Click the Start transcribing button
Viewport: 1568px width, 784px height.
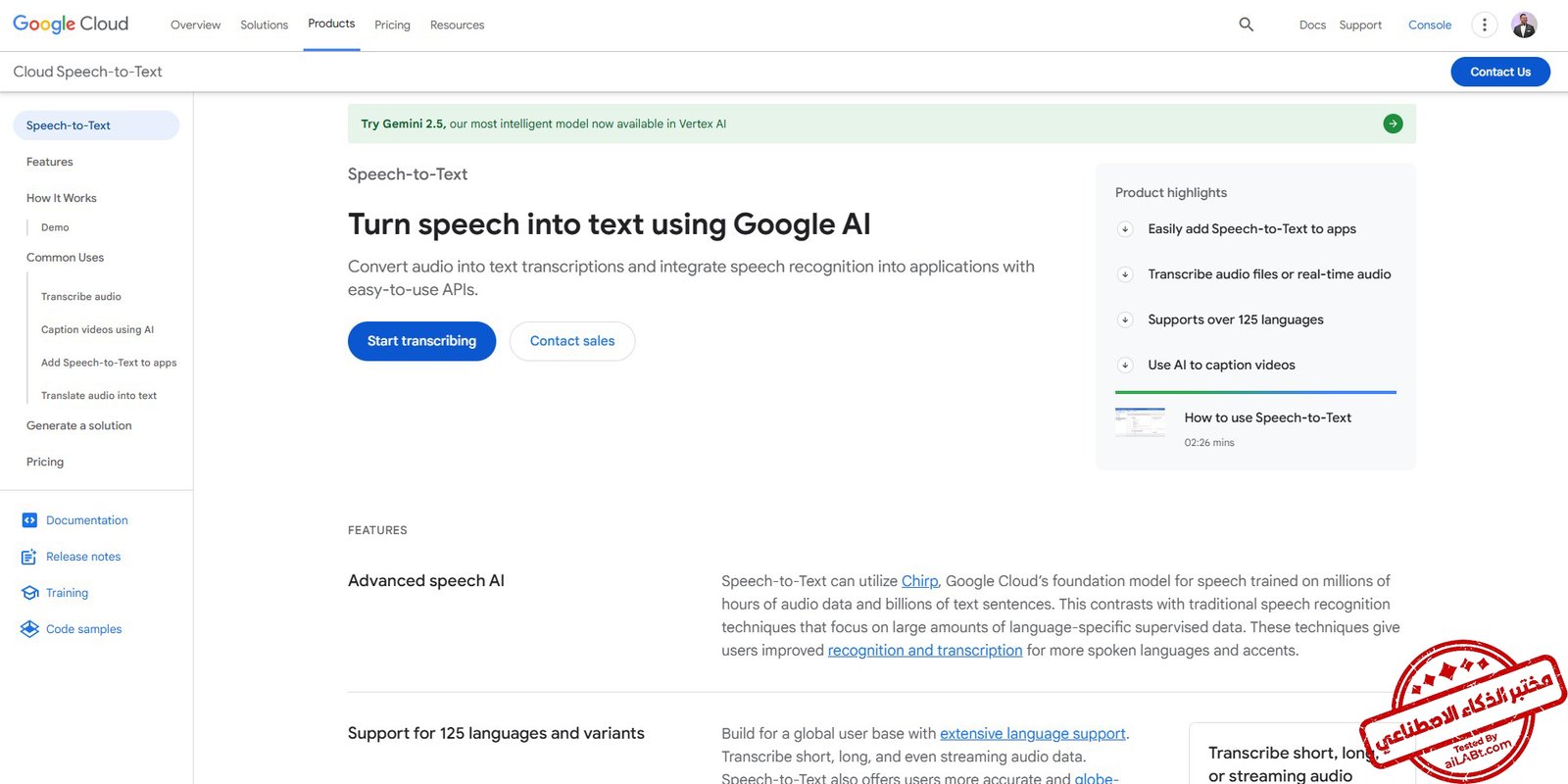coord(421,341)
